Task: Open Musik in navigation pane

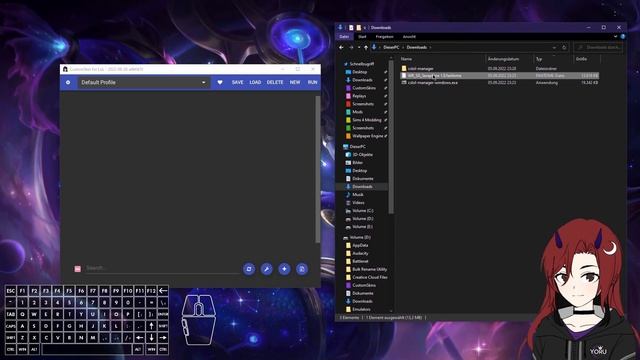Action: pyautogui.click(x=358, y=195)
